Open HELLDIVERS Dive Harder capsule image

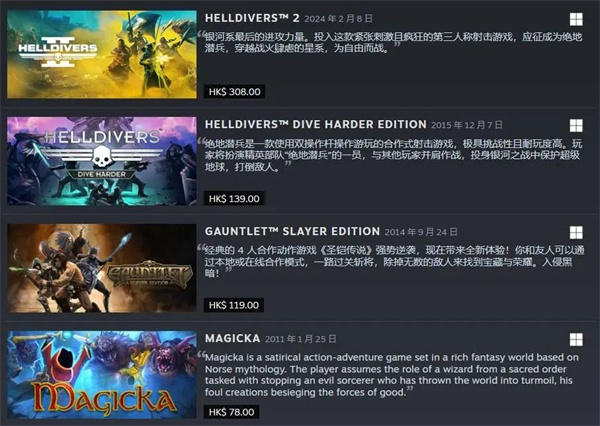tap(102, 161)
